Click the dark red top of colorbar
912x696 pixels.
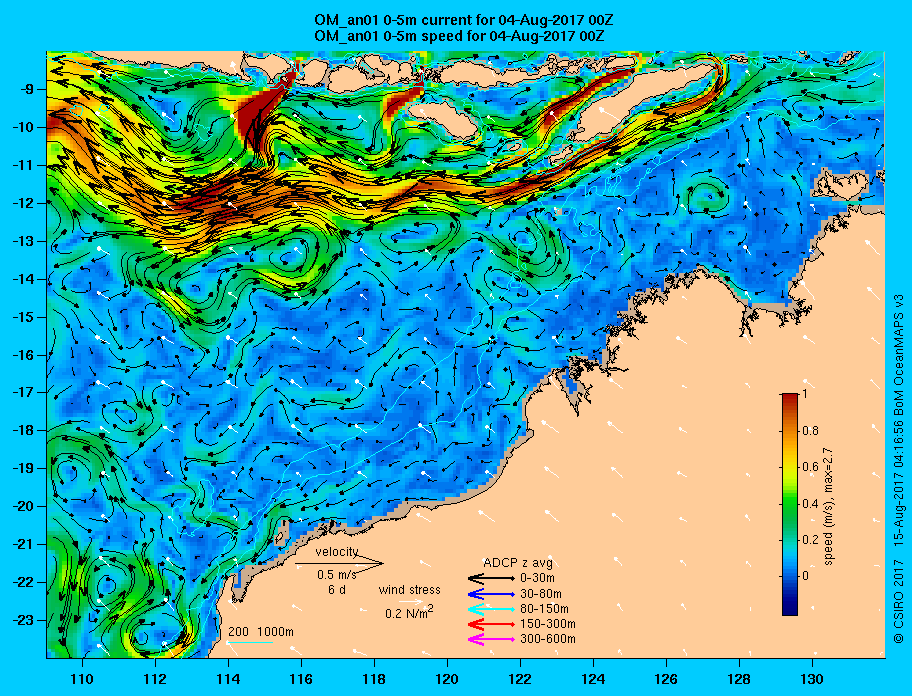pos(790,398)
